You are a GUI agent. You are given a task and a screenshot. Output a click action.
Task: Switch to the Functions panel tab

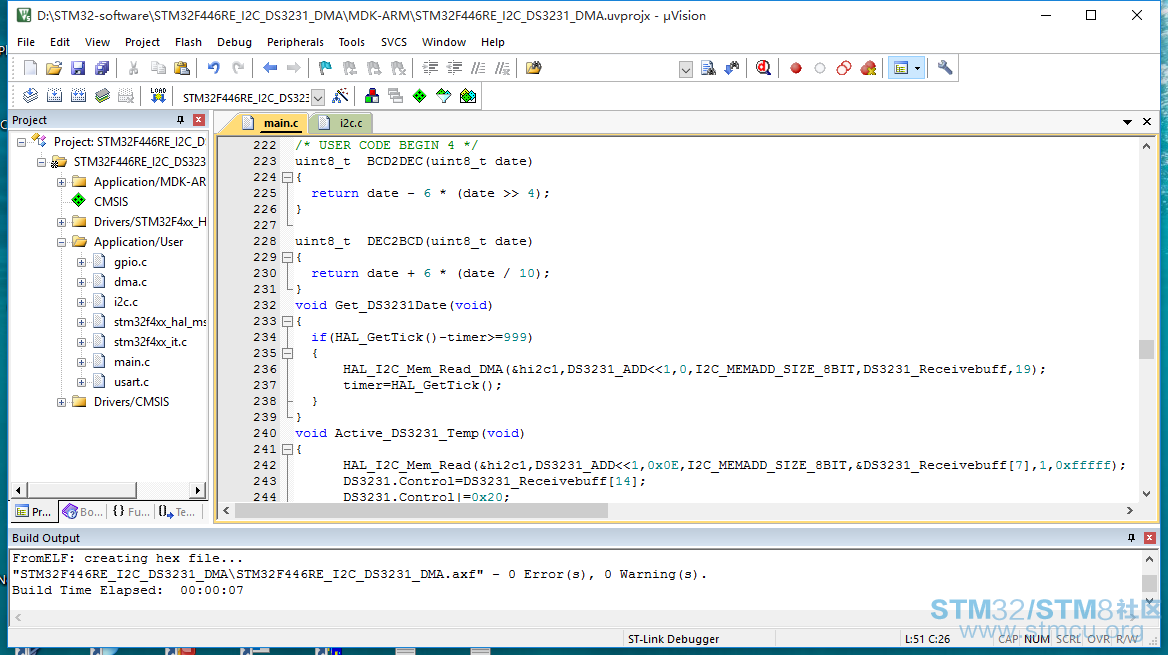[x=130, y=512]
